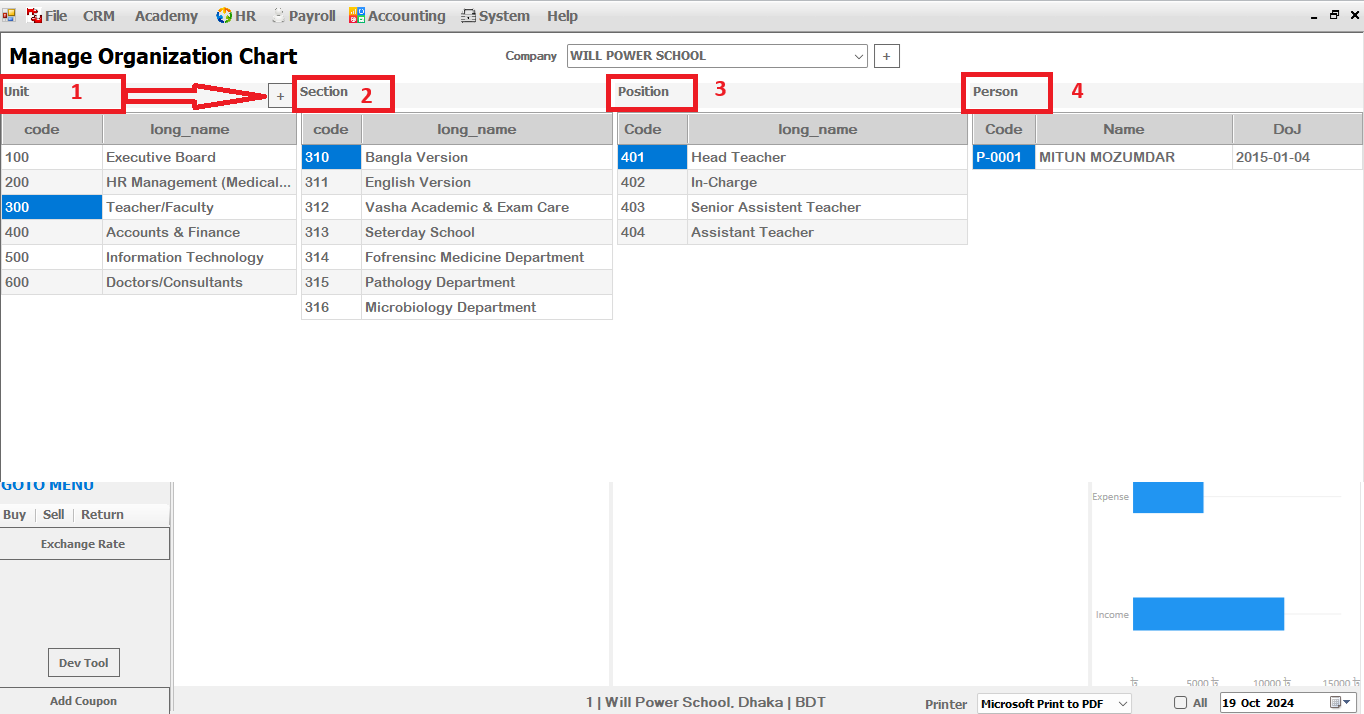Screen dimensions: 1364x714
Task: Click the Name column header in Person table
Action: tap(1134, 129)
